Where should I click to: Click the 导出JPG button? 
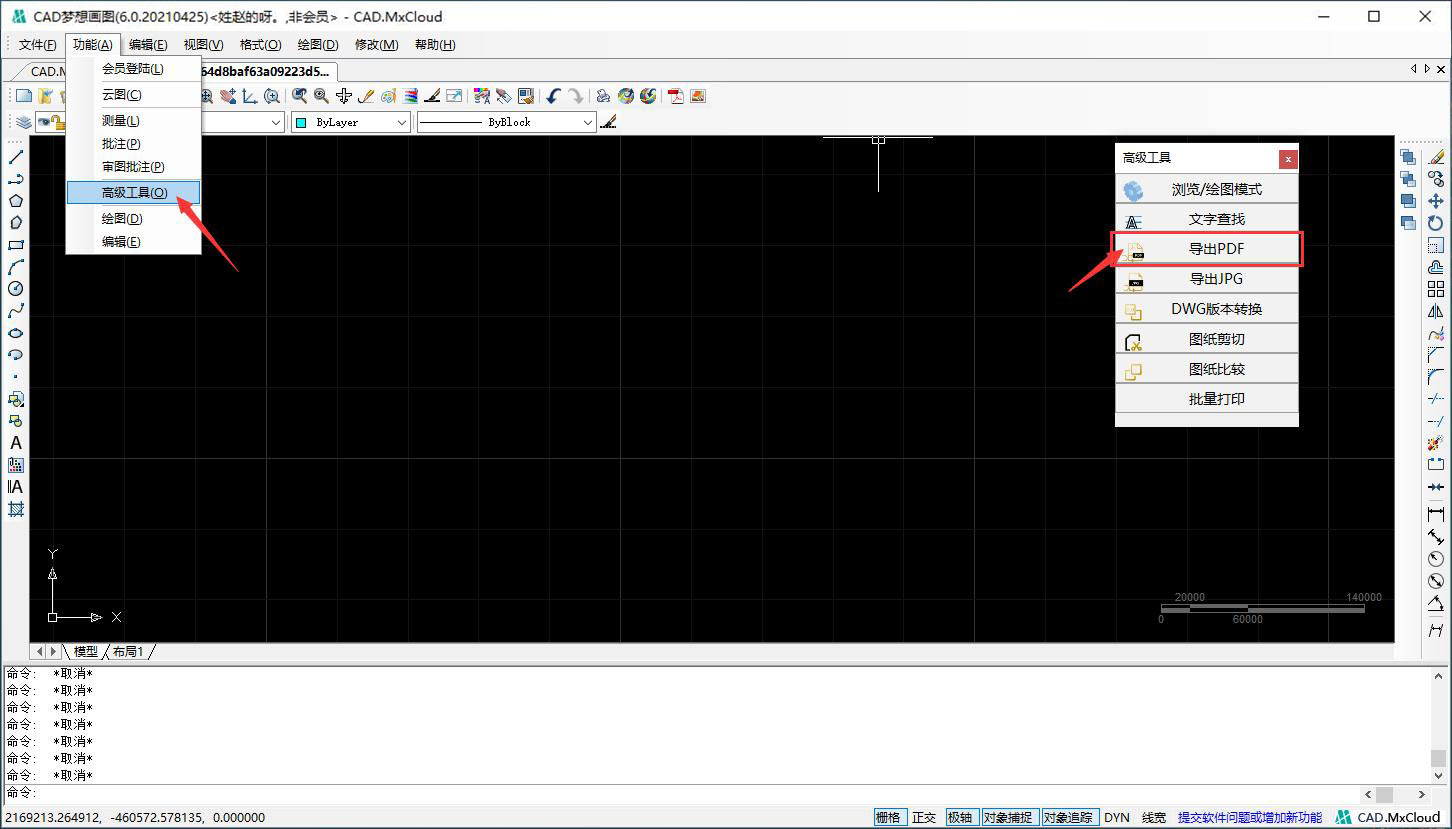tap(1207, 279)
